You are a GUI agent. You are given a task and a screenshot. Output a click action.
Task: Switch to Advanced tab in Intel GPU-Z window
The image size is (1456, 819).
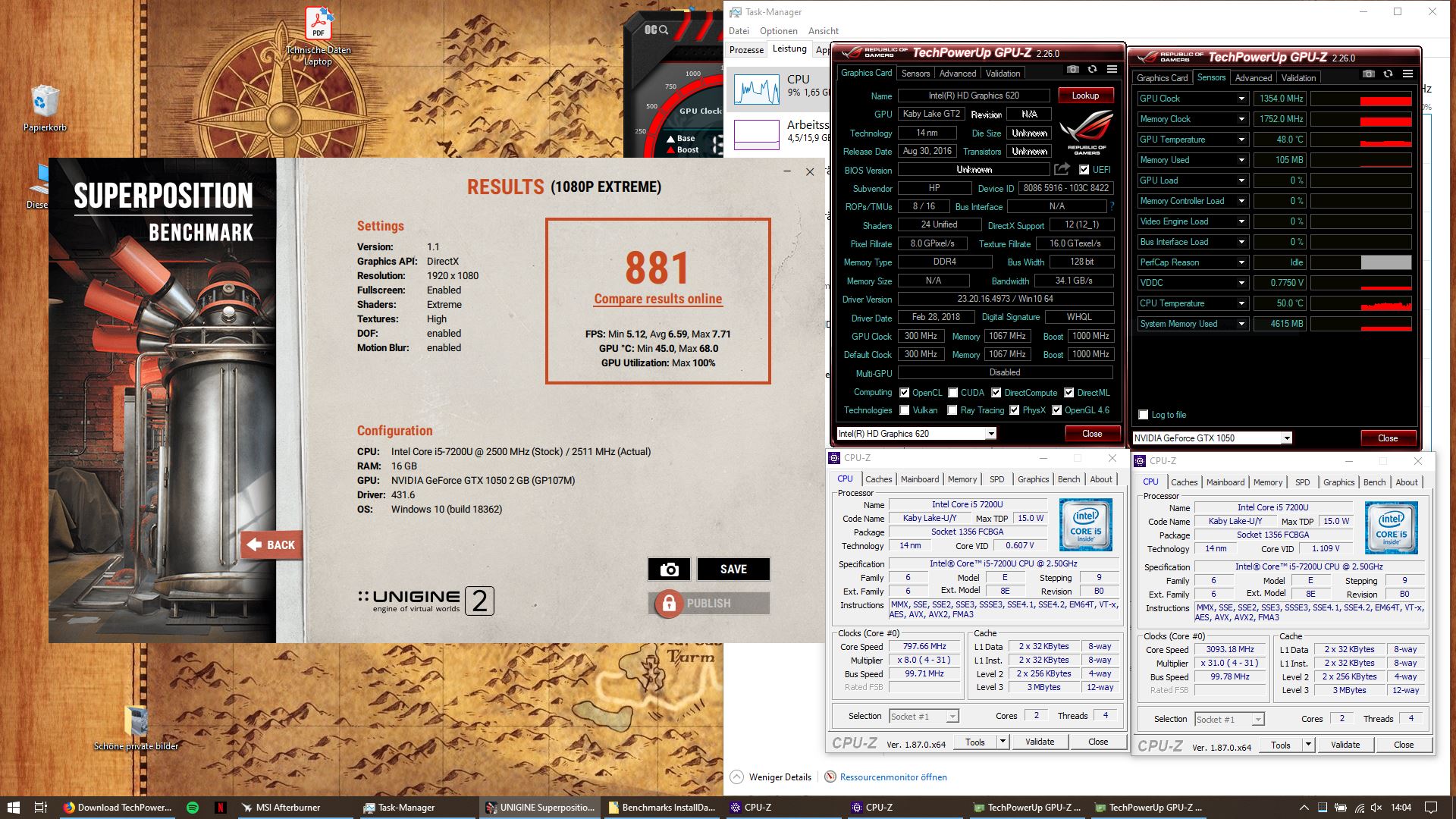(x=958, y=74)
